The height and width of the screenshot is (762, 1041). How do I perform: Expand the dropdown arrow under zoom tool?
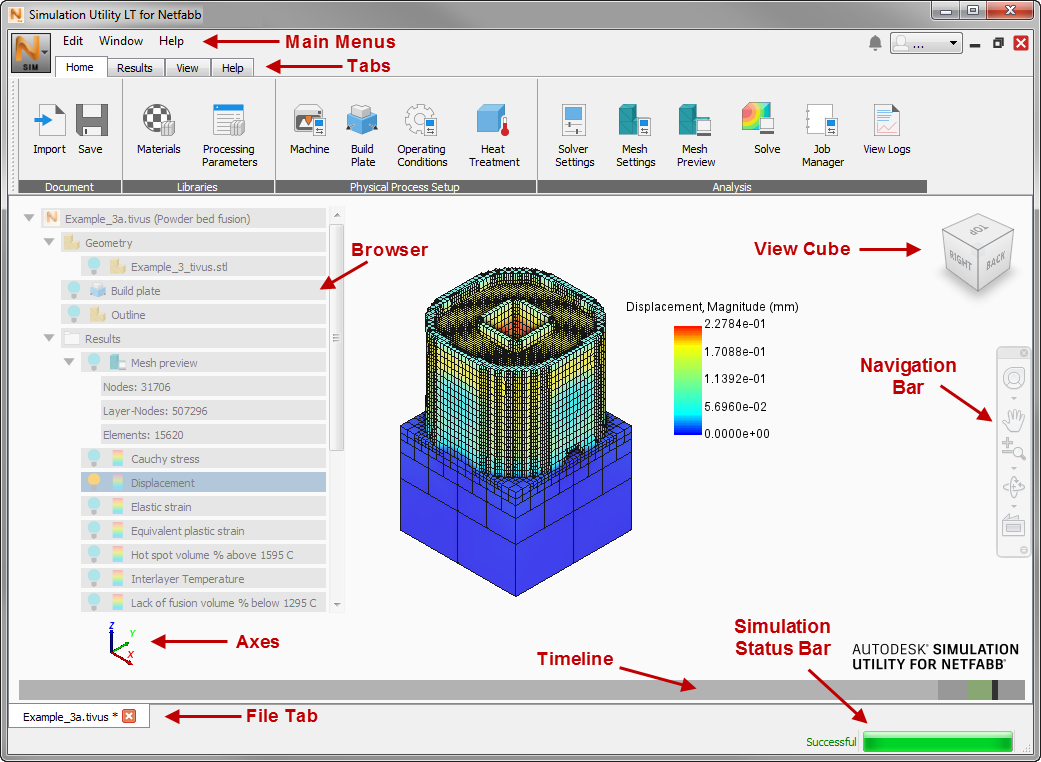(1014, 469)
